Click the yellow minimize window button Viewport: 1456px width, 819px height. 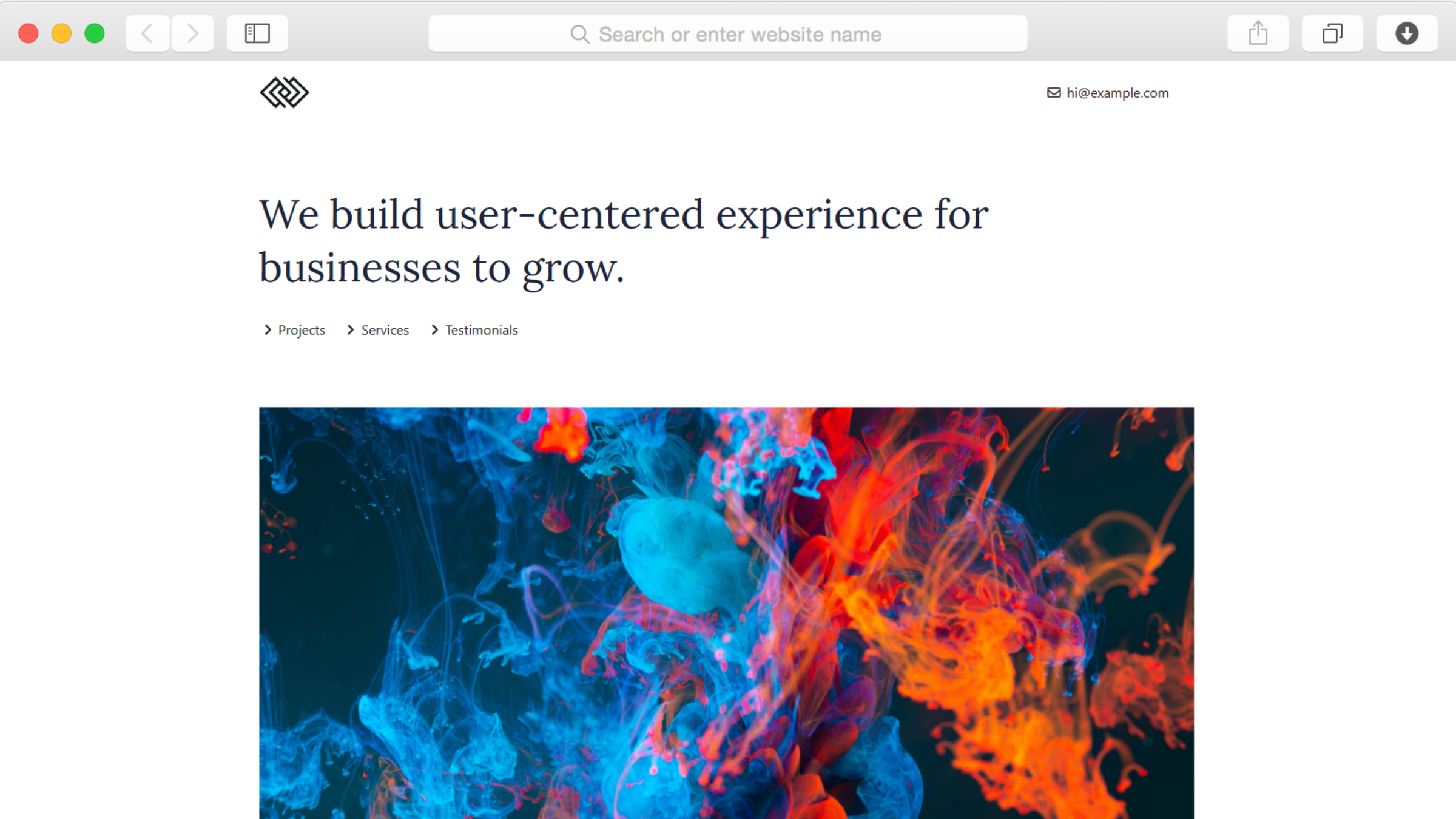[61, 33]
